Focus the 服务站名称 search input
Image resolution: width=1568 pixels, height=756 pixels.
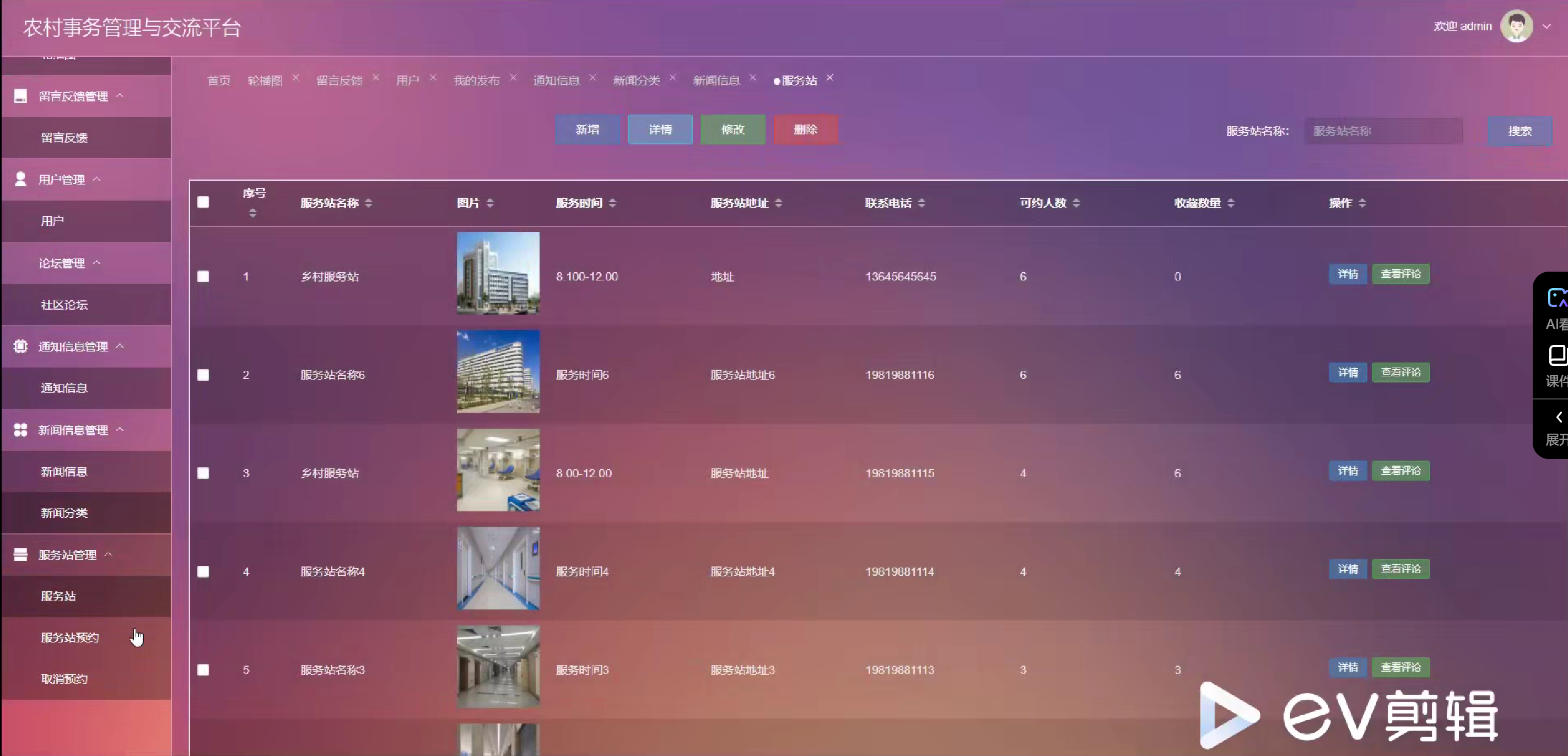[x=1383, y=131]
